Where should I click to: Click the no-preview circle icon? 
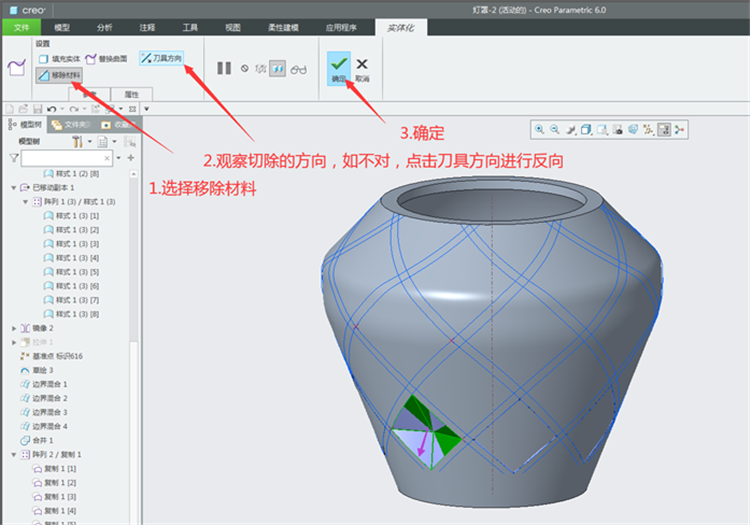tap(244, 68)
